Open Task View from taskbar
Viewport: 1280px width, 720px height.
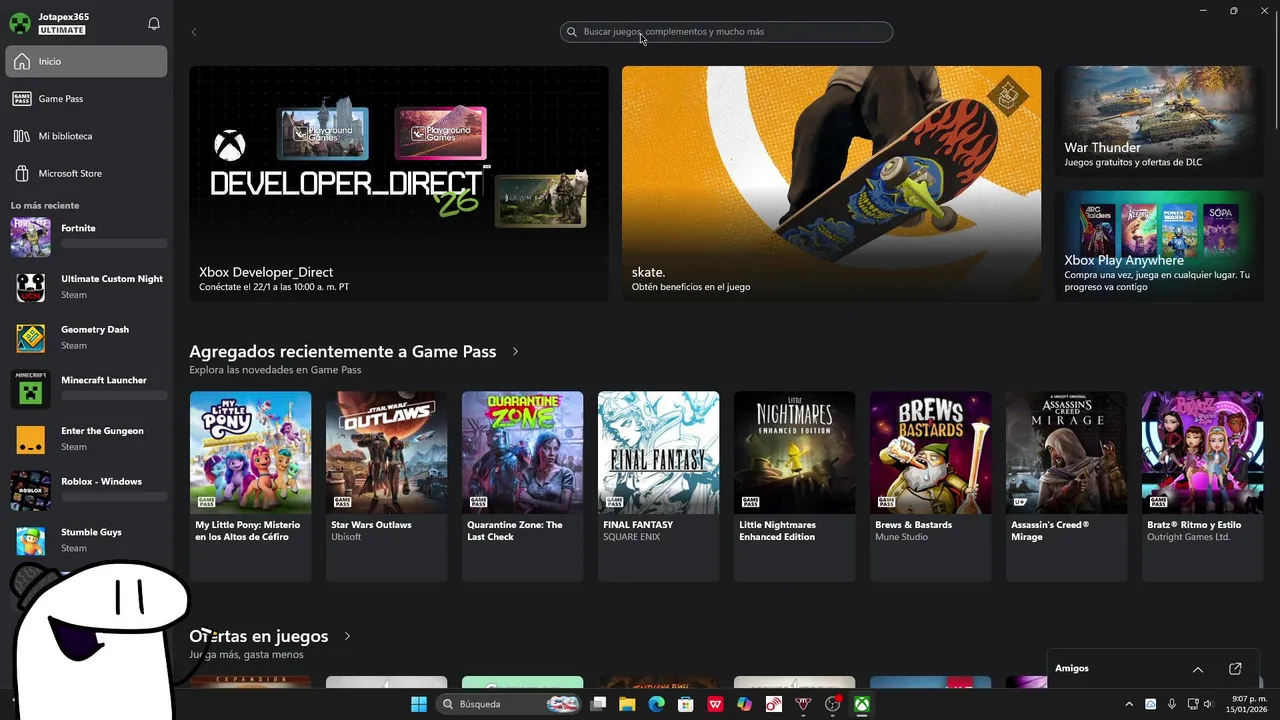click(x=598, y=704)
